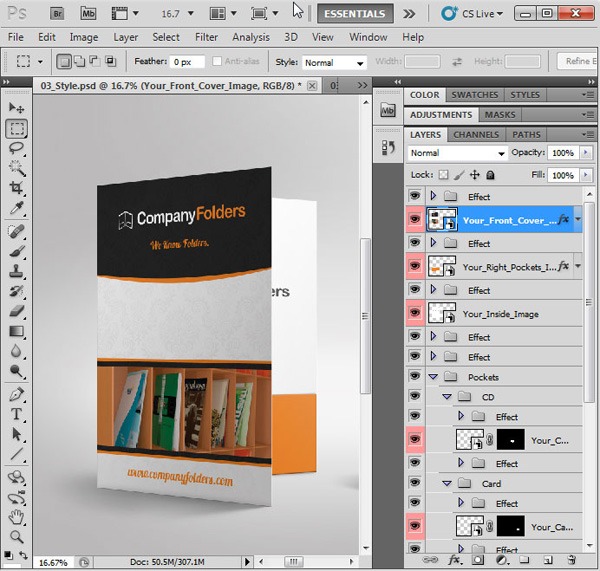
Task: Select the Horizontal Type tool
Action: coord(17,414)
